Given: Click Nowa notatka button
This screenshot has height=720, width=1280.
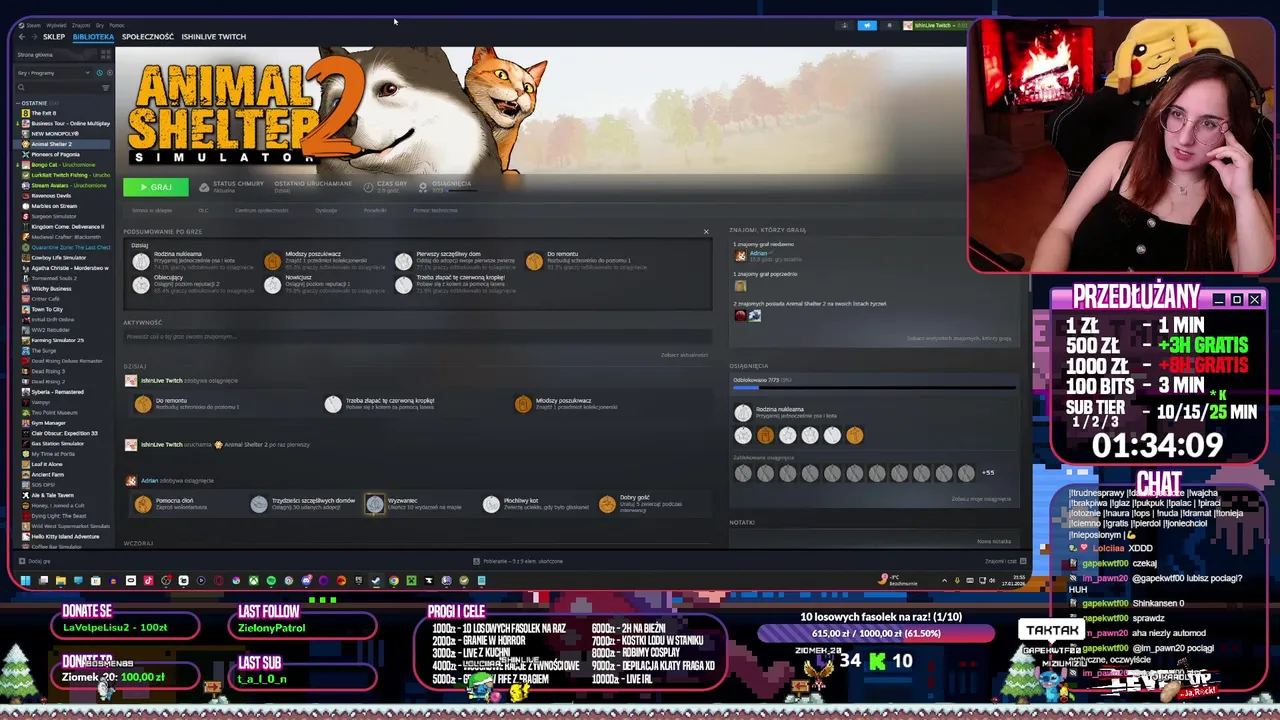Looking at the screenshot, I should coord(994,541).
